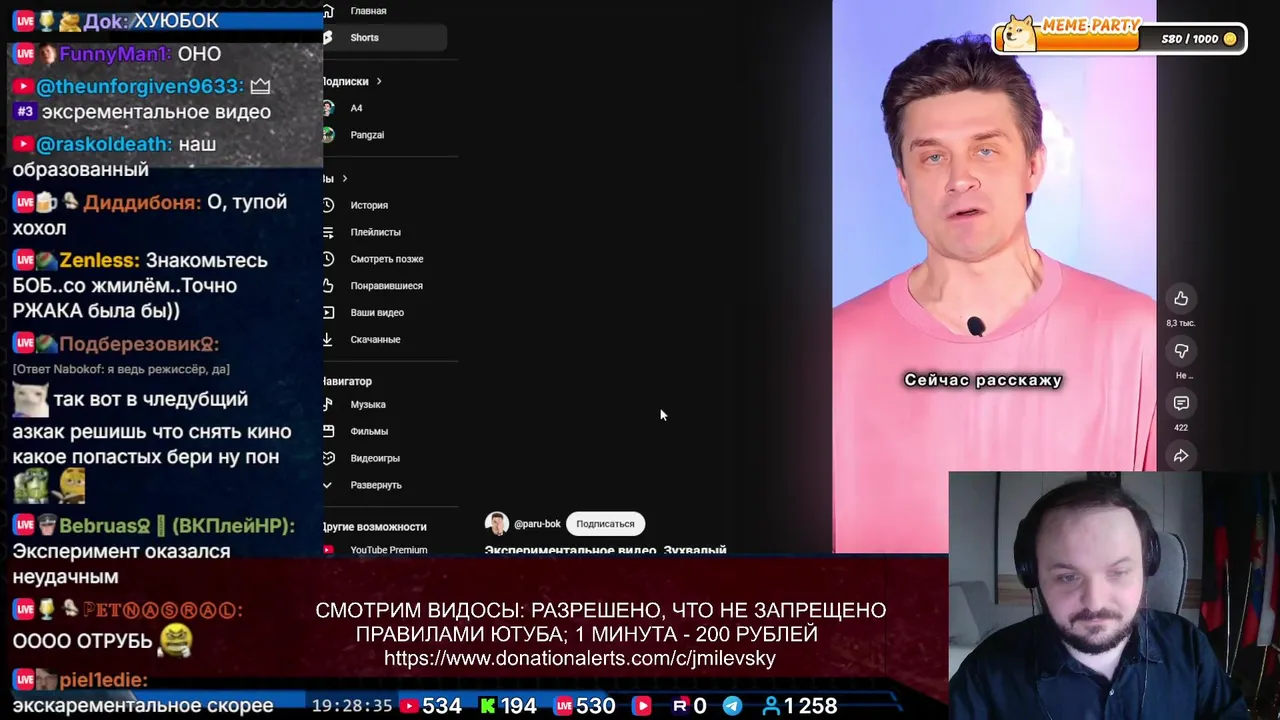Image resolution: width=1280 pixels, height=720 pixels.
Task: Open Скачанные in sidebar
Action: point(375,340)
